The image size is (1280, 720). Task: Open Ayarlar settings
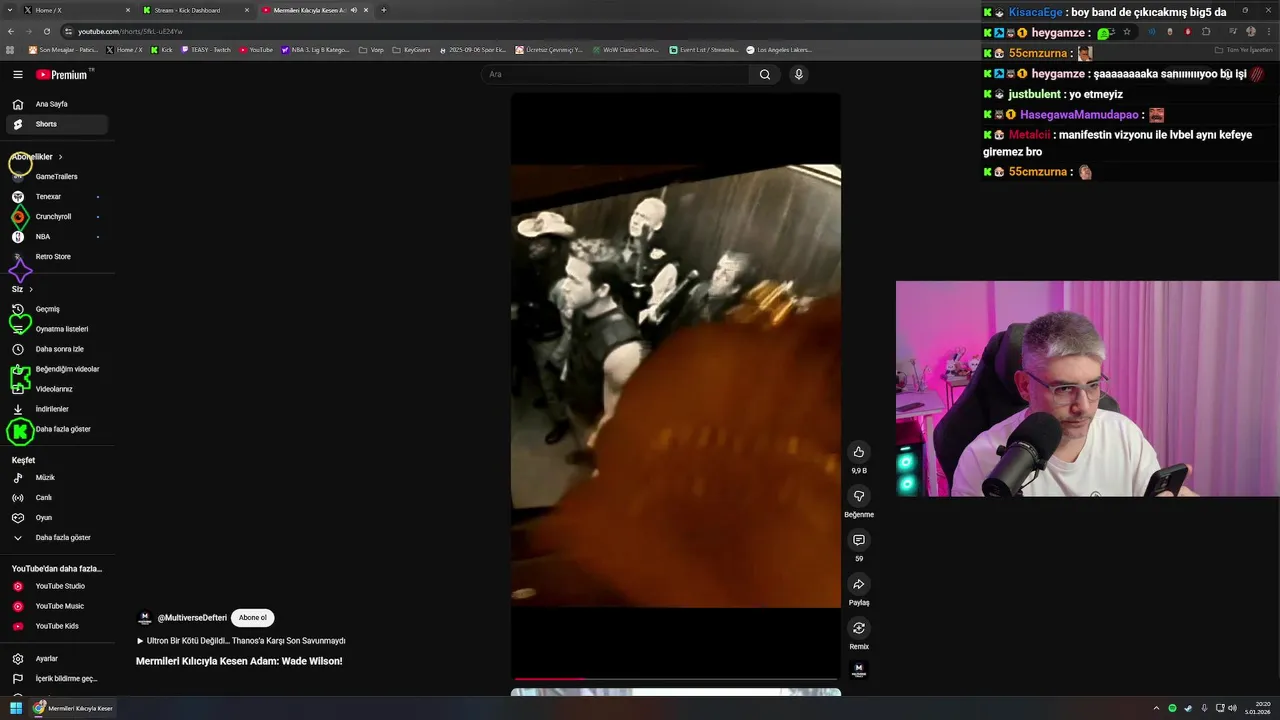point(58,659)
